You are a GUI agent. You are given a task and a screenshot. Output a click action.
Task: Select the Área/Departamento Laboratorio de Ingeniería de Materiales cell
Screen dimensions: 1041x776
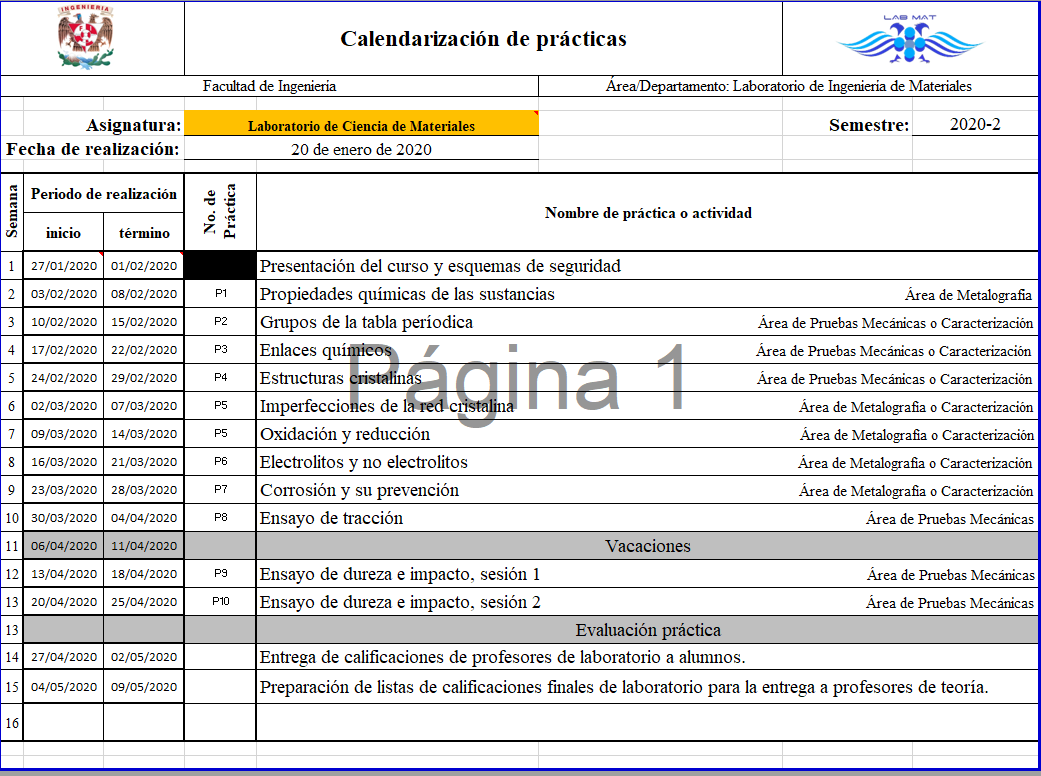coord(788,86)
